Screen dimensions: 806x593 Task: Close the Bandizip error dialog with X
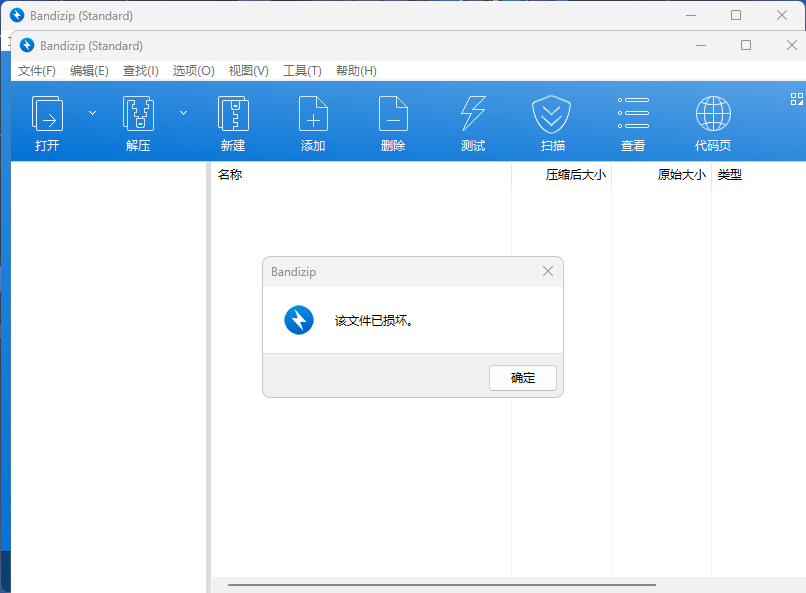pyautogui.click(x=547, y=271)
